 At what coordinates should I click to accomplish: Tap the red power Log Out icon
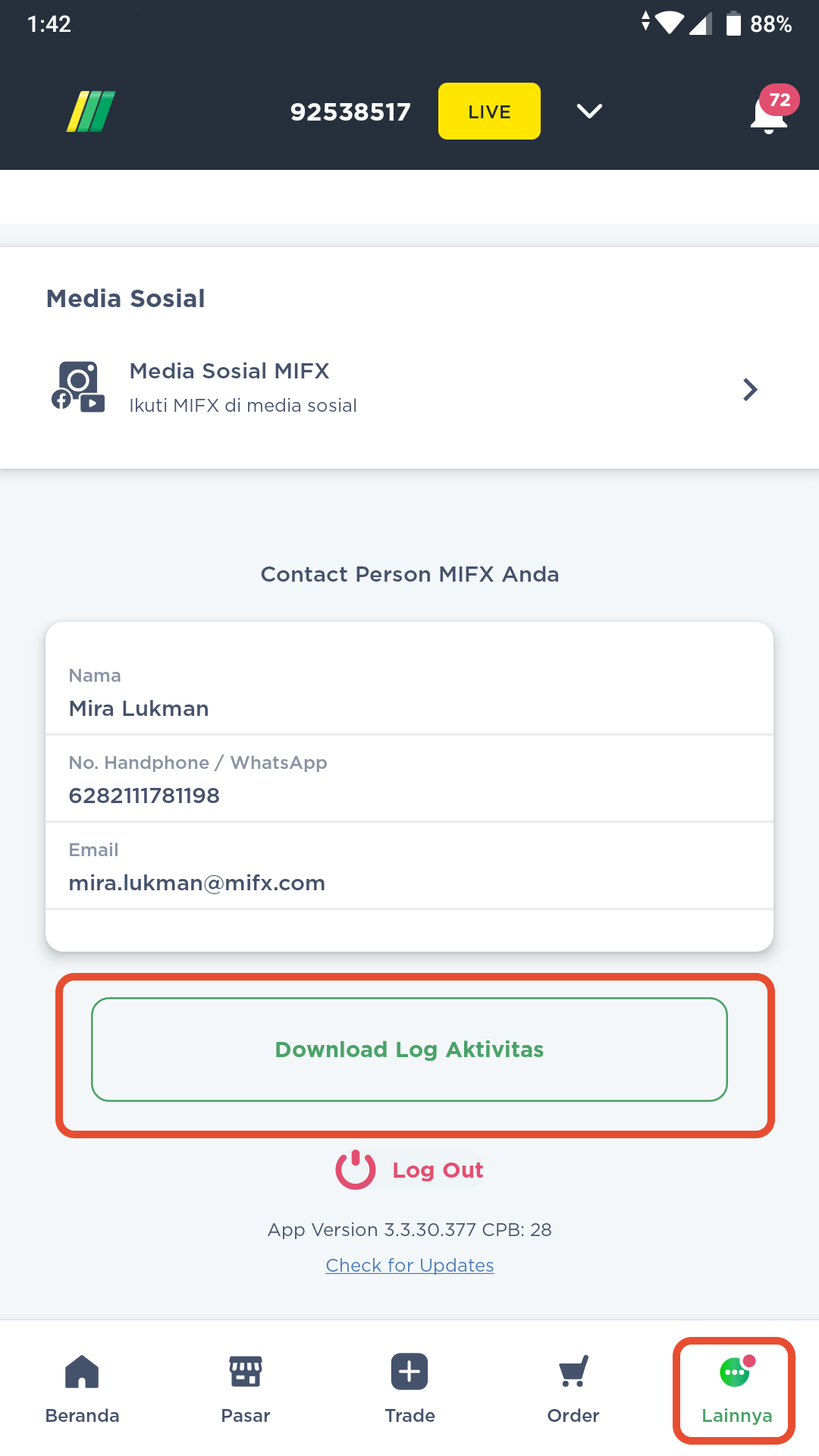coord(356,1170)
